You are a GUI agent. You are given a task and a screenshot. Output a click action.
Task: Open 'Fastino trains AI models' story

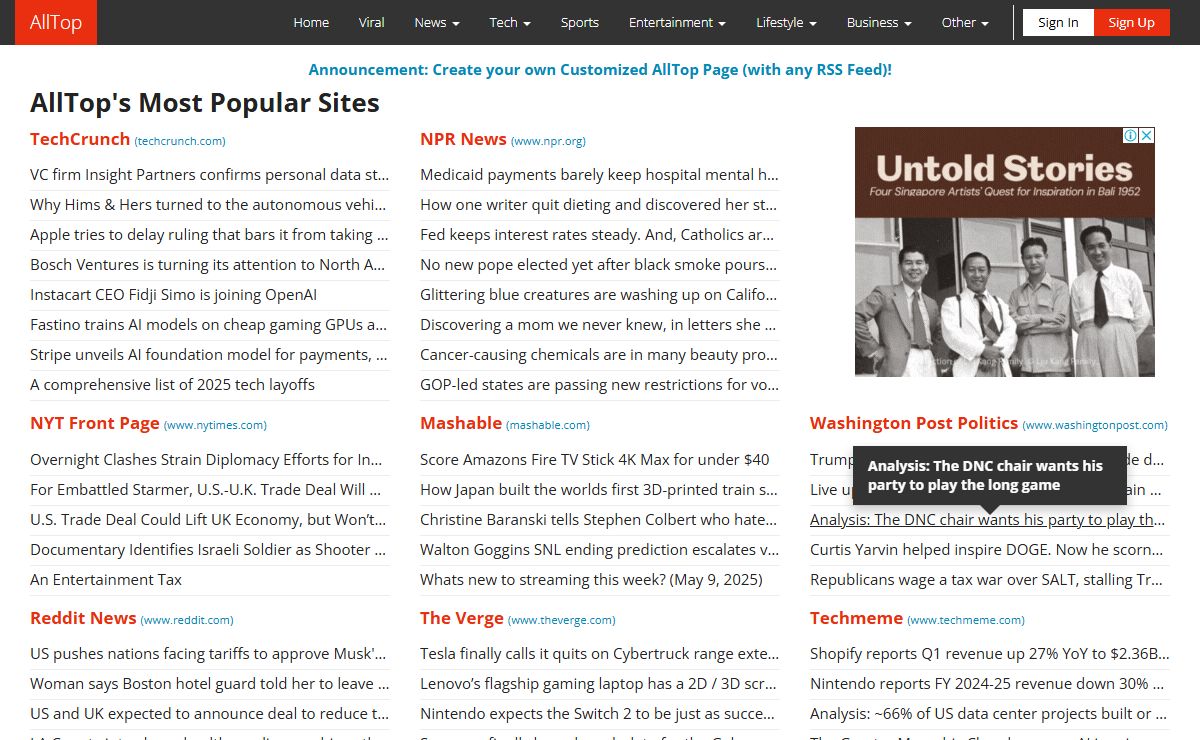(x=210, y=325)
